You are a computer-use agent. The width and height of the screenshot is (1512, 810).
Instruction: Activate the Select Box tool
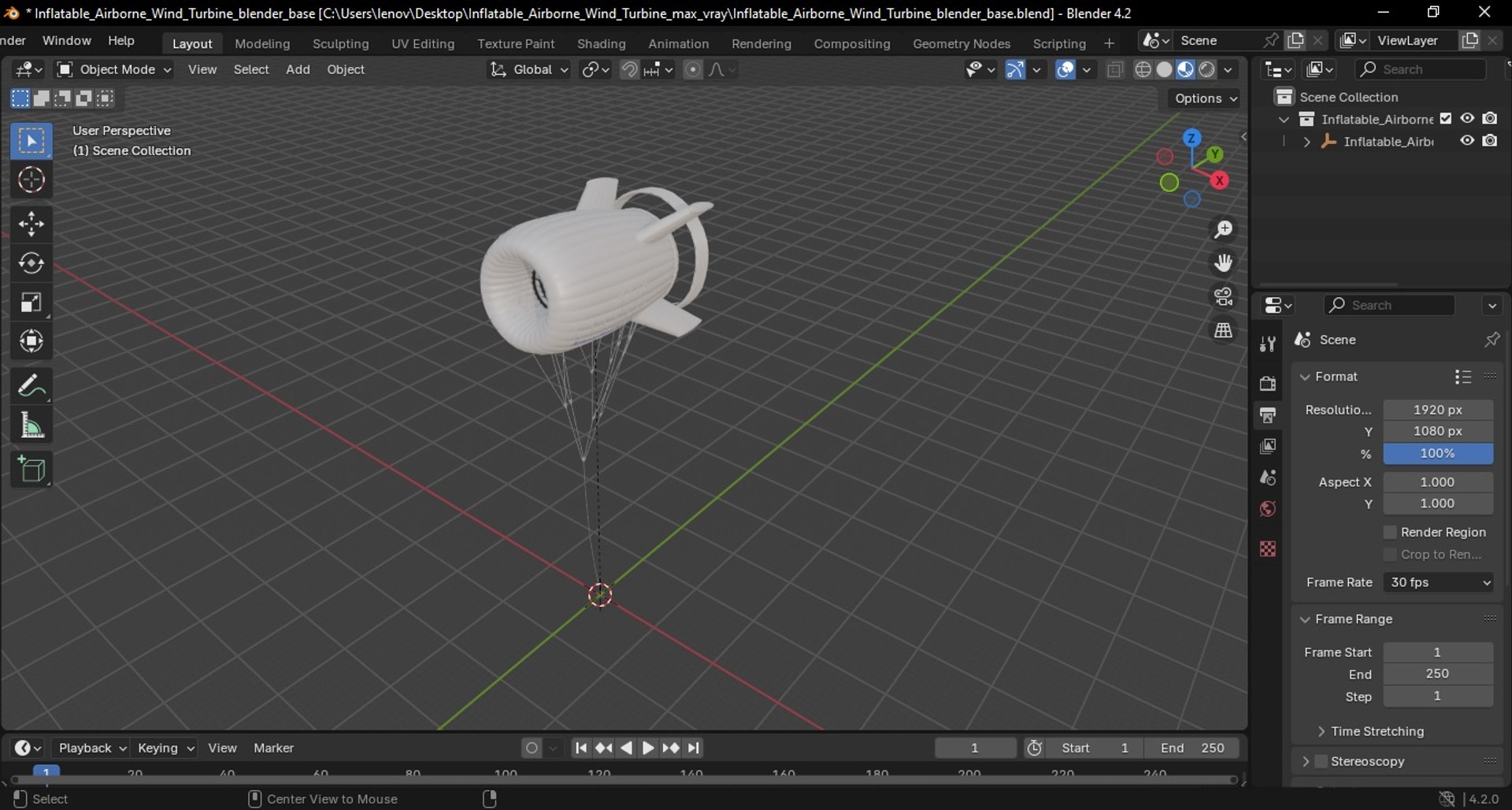(x=31, y=141)
